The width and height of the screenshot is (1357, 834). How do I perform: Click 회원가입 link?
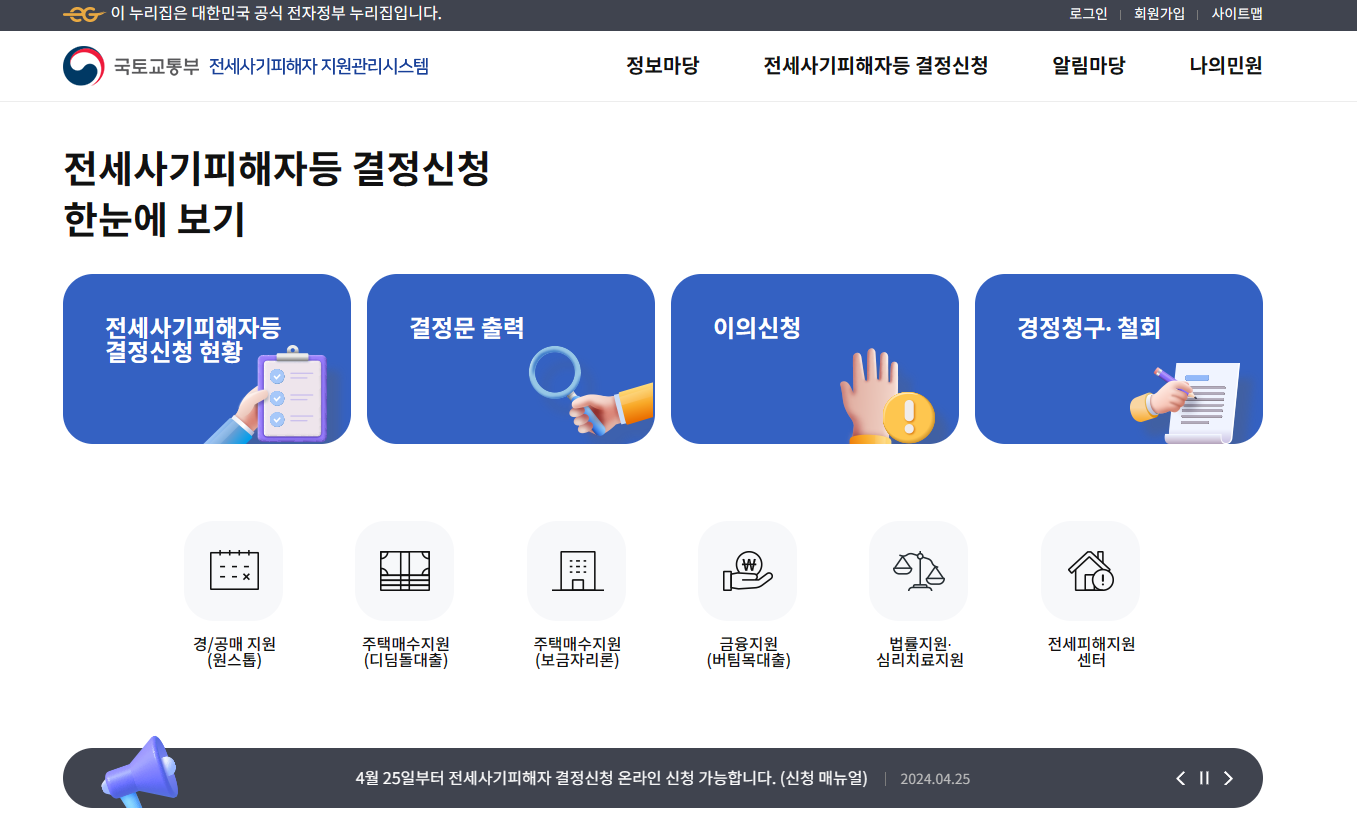pos(1159,14)
